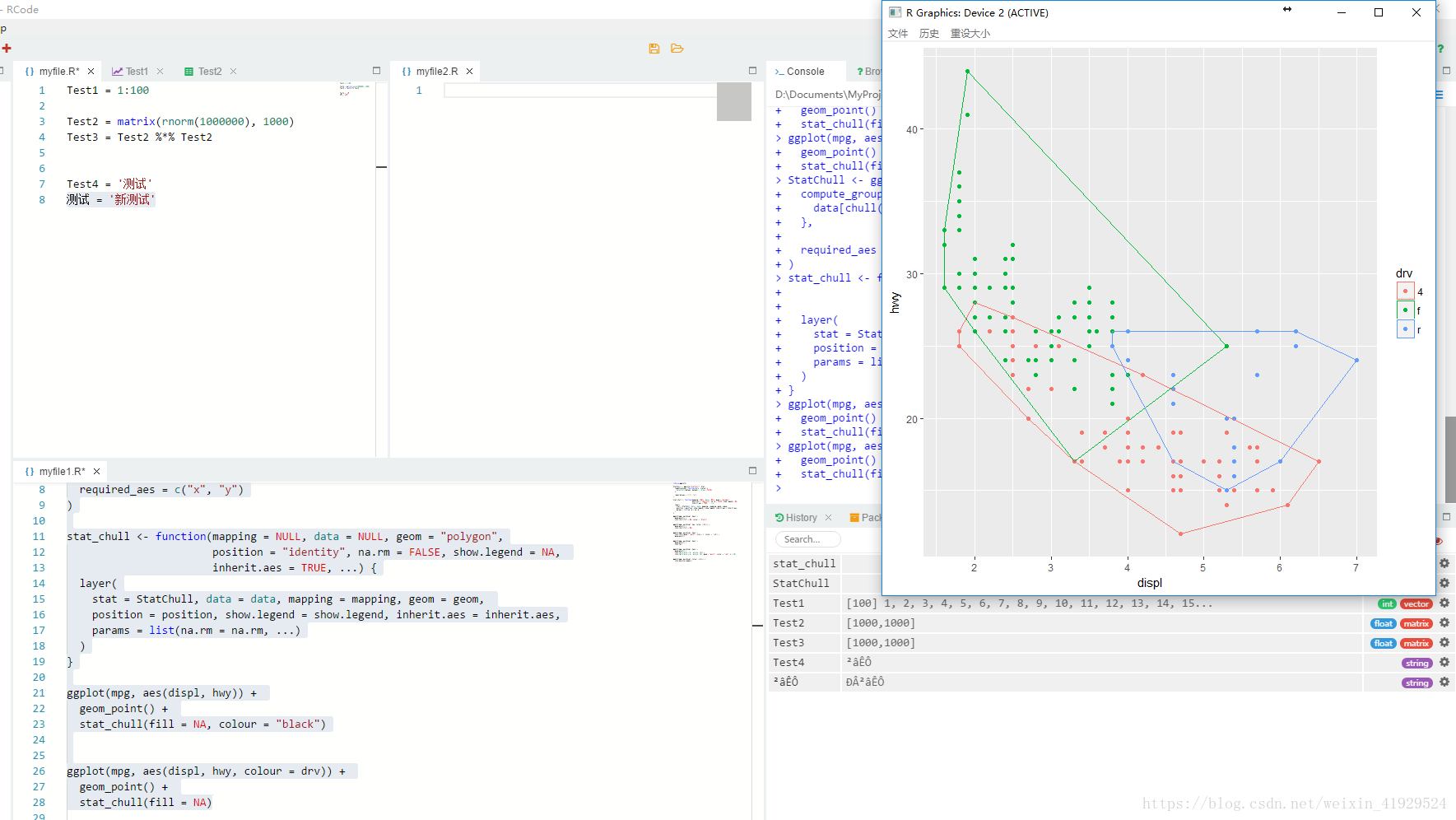
Task: Switch to the Test2 table tab
Action: 209,72
